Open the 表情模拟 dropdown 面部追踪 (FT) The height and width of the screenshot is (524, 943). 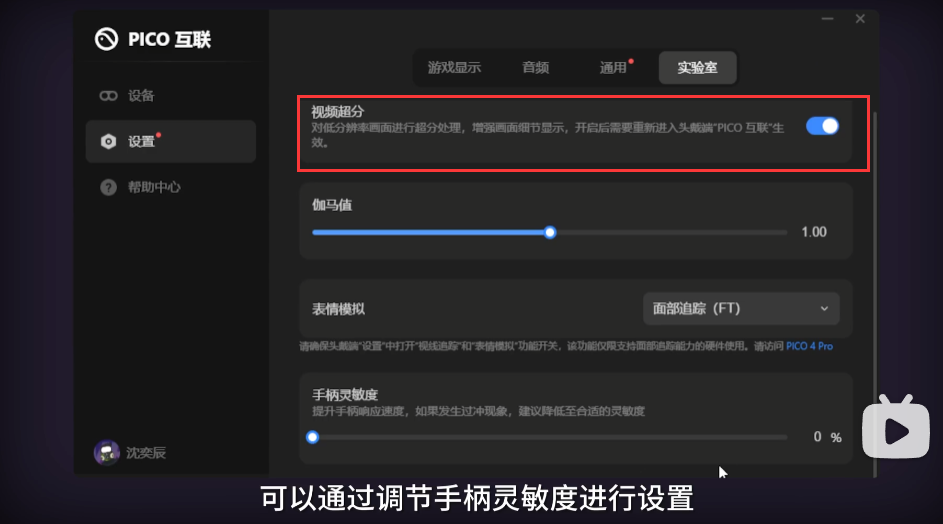click(x=741, y=309)
